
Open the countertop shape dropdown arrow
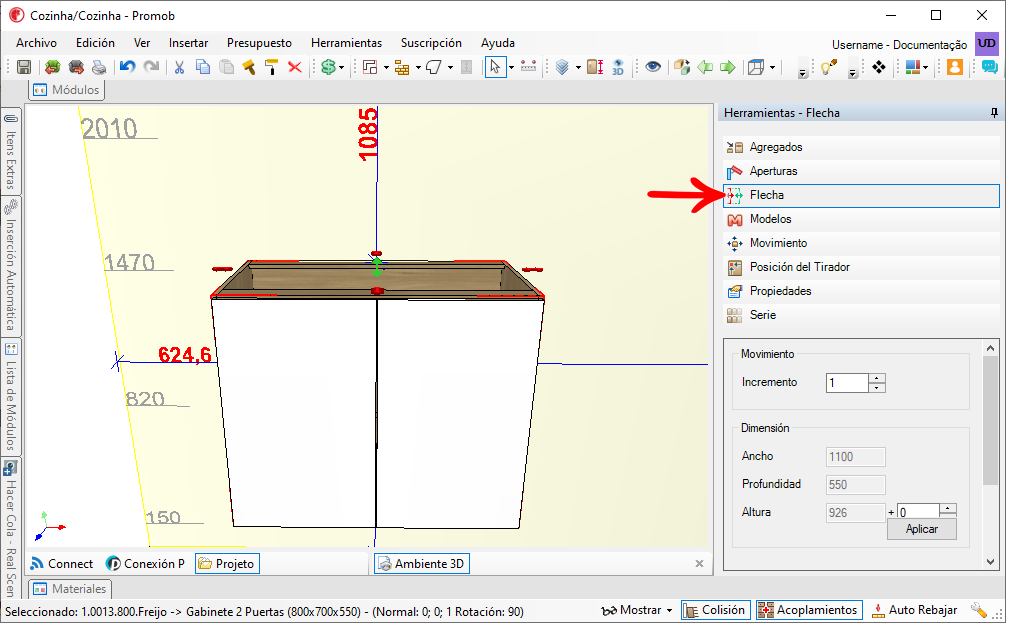[x=450, y=67]
